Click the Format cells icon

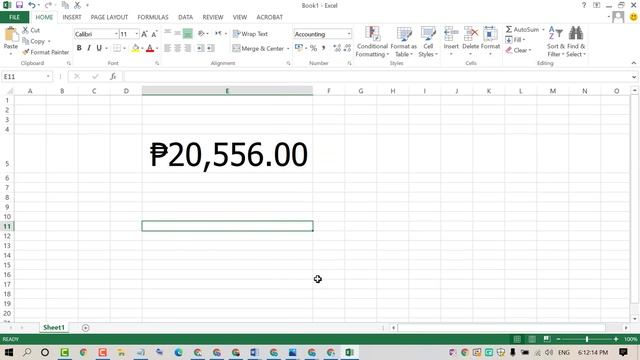tap(490, 34)
